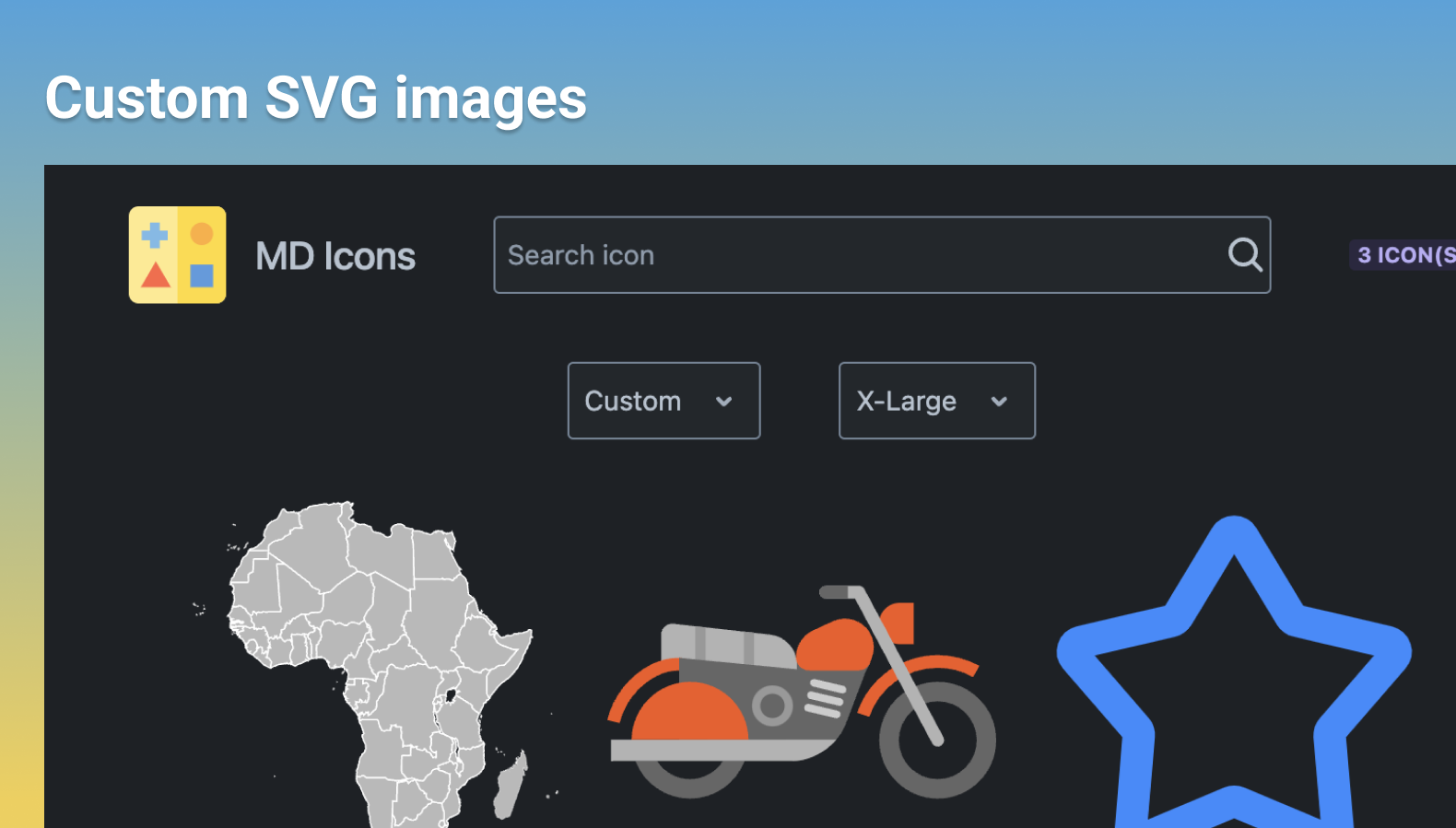This screenshot has width=1456, height=828.
Task: Focus the Search icon input field
Action: click(857, 255)
